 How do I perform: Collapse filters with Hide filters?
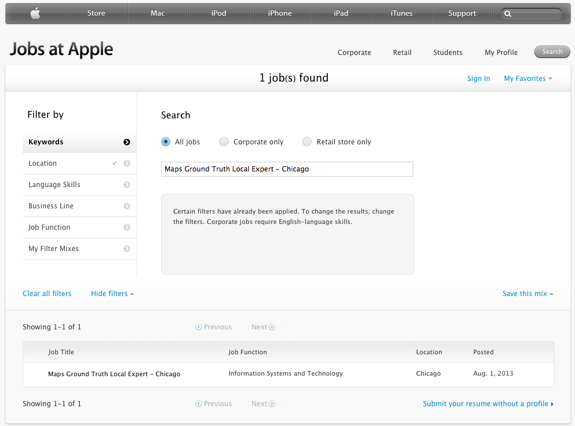[112, 294]
